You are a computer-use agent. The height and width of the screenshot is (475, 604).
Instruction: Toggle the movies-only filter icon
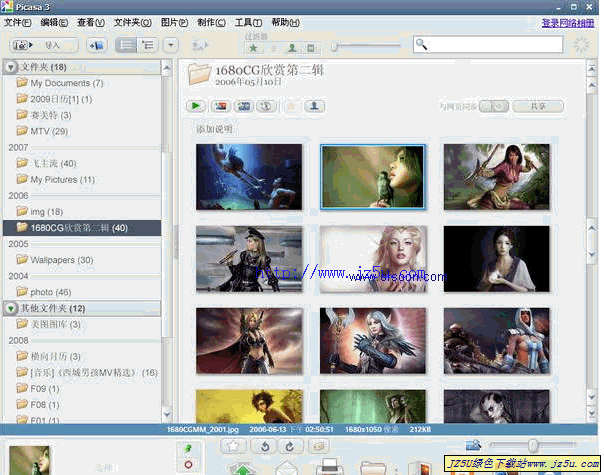310,48
